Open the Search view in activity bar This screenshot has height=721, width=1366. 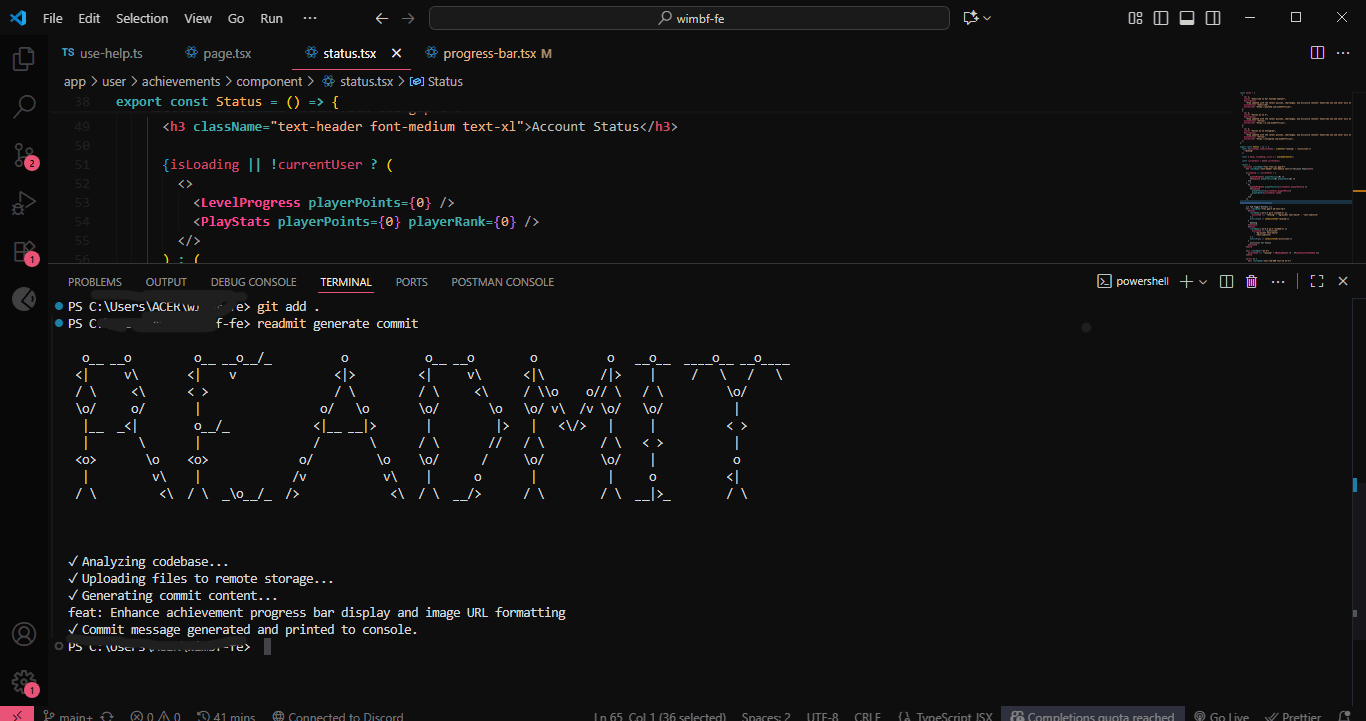[x=24, y=106]
